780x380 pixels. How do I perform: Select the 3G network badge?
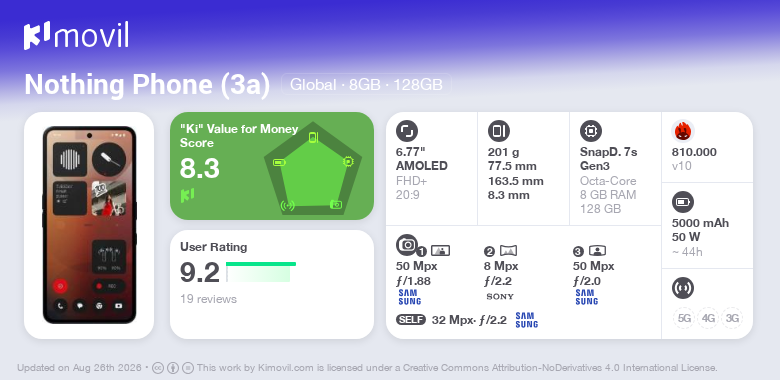tap(732, 318)
